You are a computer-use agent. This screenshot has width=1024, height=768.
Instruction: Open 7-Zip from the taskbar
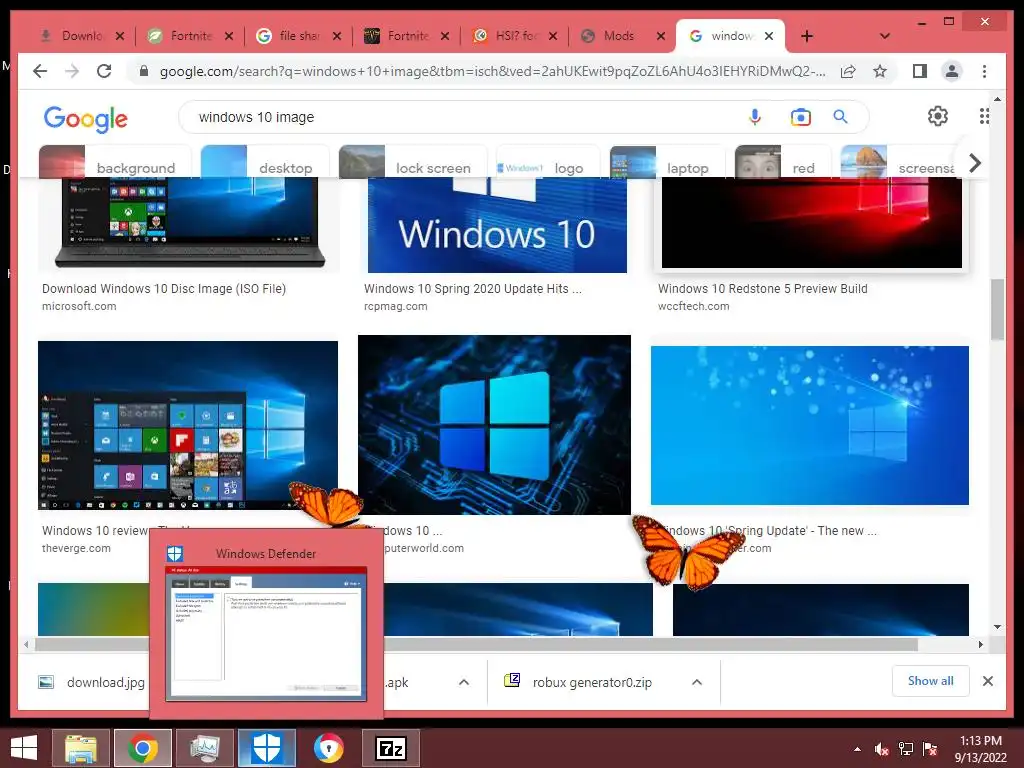click(391, 748)
